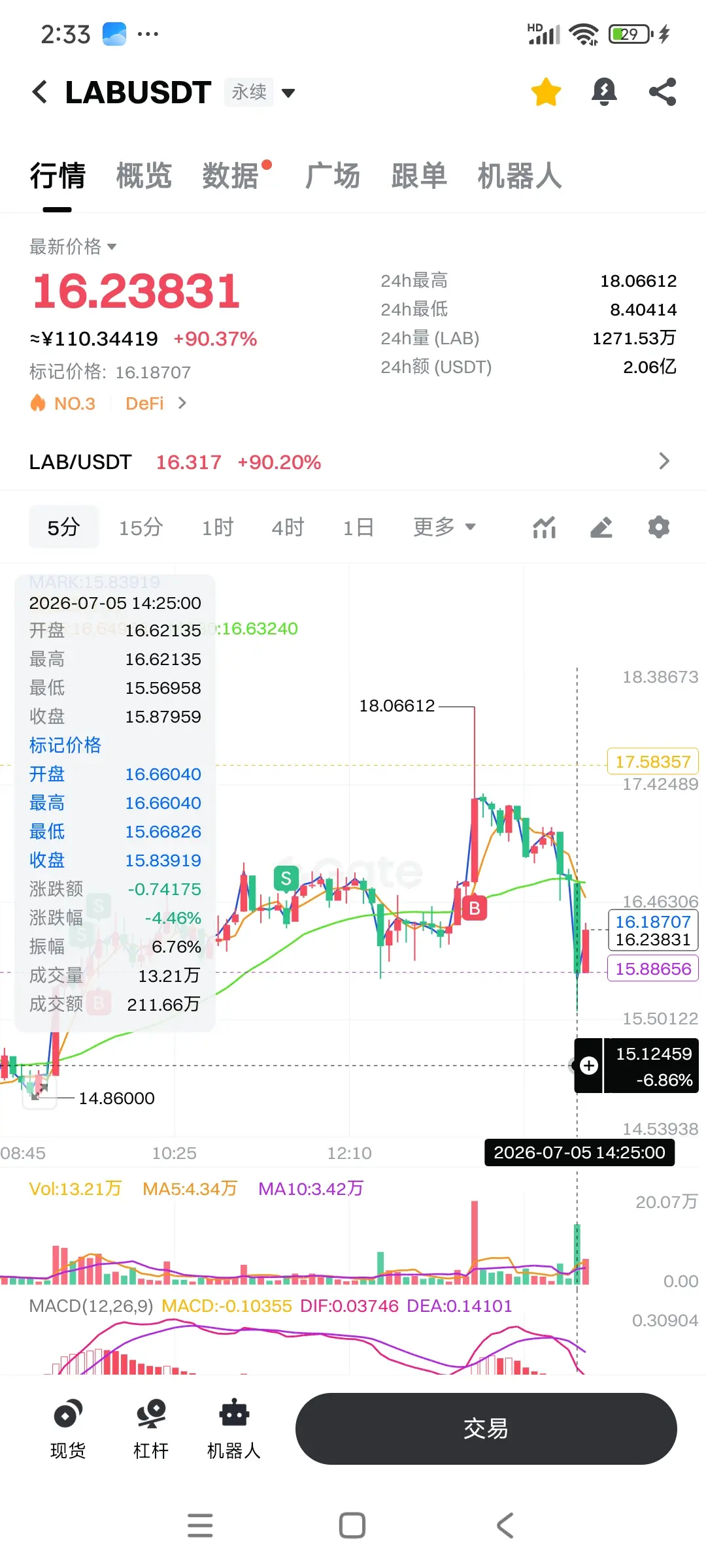Tap the 交易 trade button
706x1568 pixels.
coord(486,1429)
